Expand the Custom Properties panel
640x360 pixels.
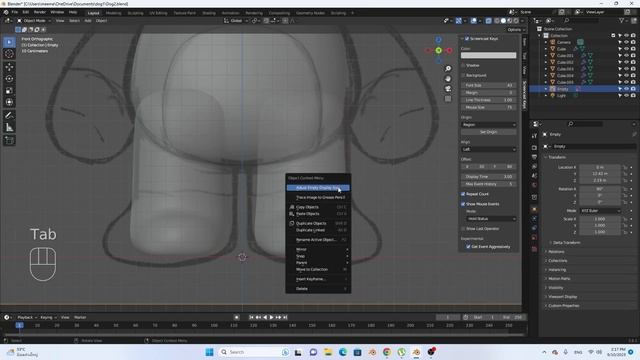click(563, 306)
